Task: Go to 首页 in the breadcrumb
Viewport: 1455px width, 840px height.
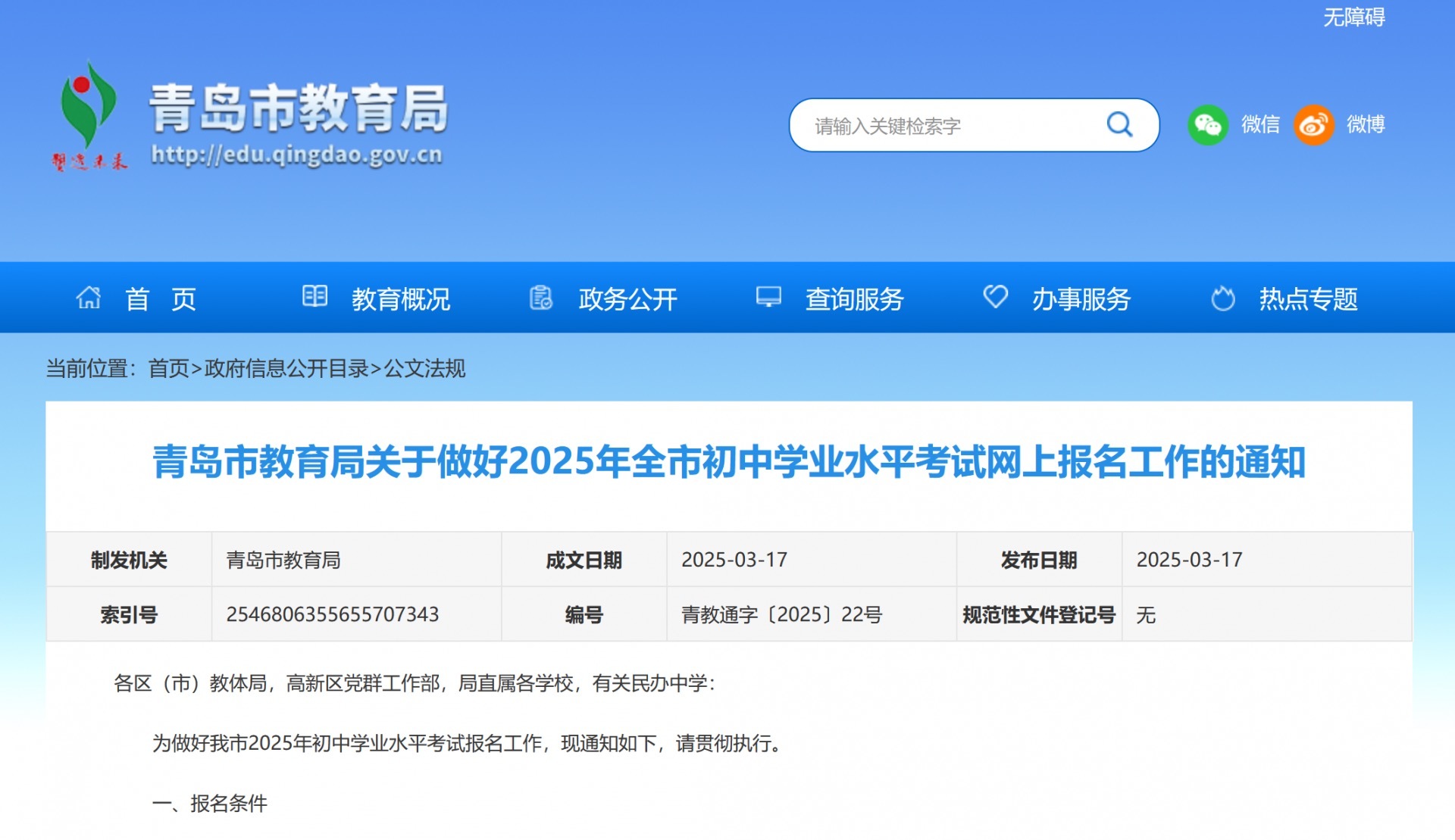Action: click(168, 369)
